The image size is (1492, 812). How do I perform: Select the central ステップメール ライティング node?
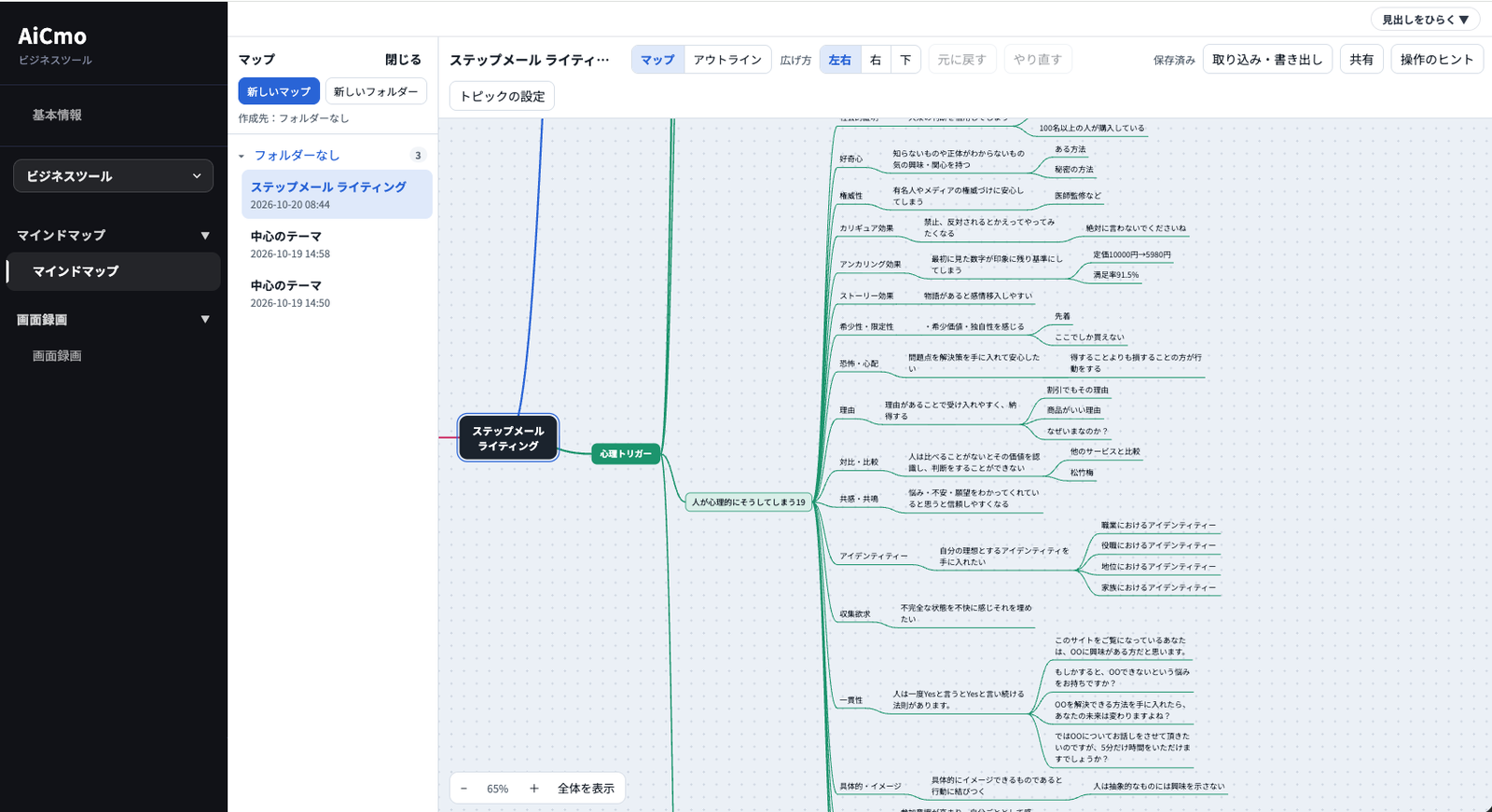tap(508, 438)
